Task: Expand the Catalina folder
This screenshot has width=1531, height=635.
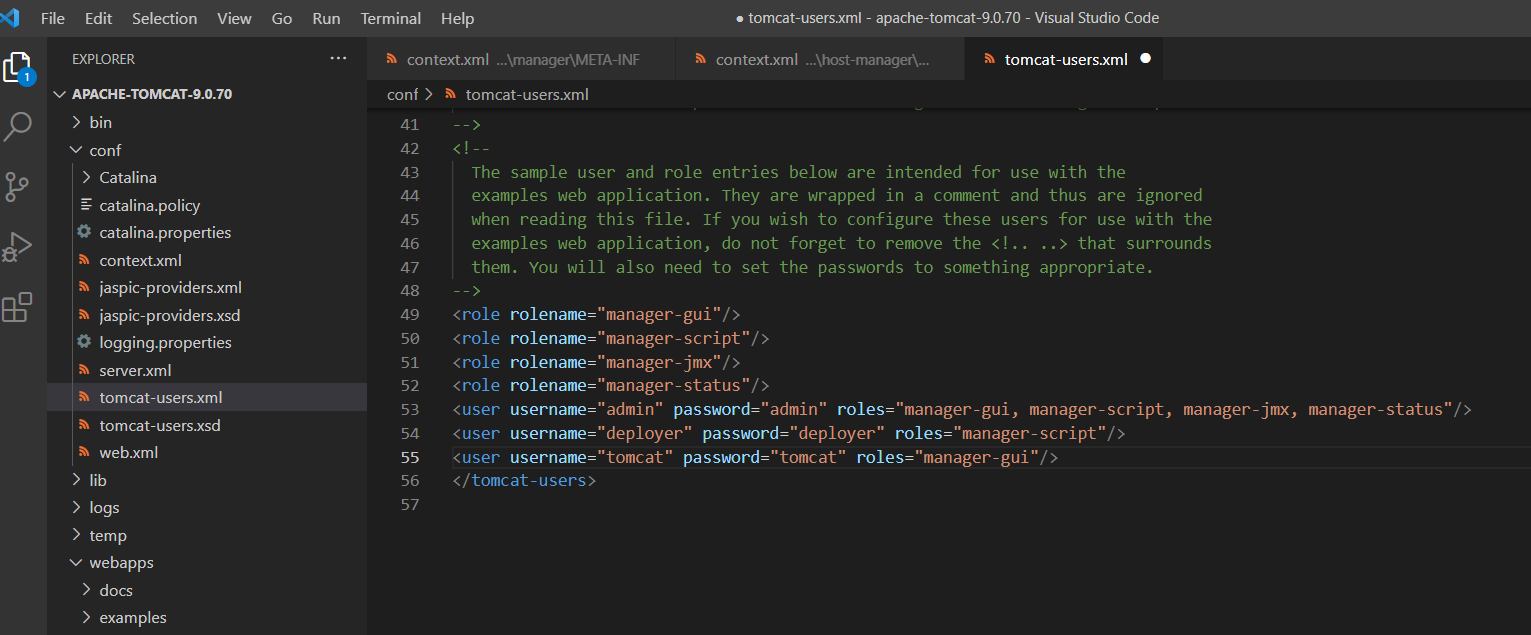Action: (x=86, y=177)
